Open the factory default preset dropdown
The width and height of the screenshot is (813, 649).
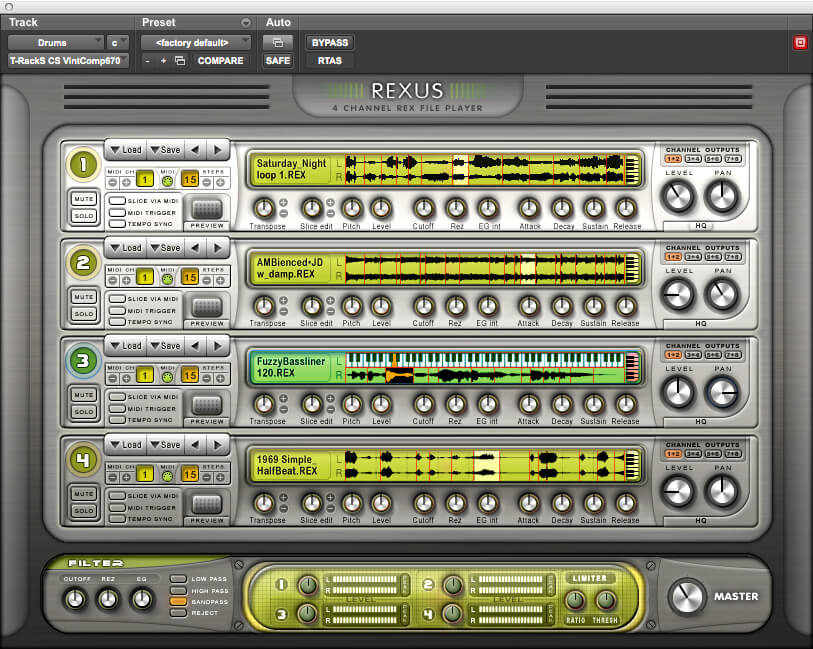(x=196, y=43)
